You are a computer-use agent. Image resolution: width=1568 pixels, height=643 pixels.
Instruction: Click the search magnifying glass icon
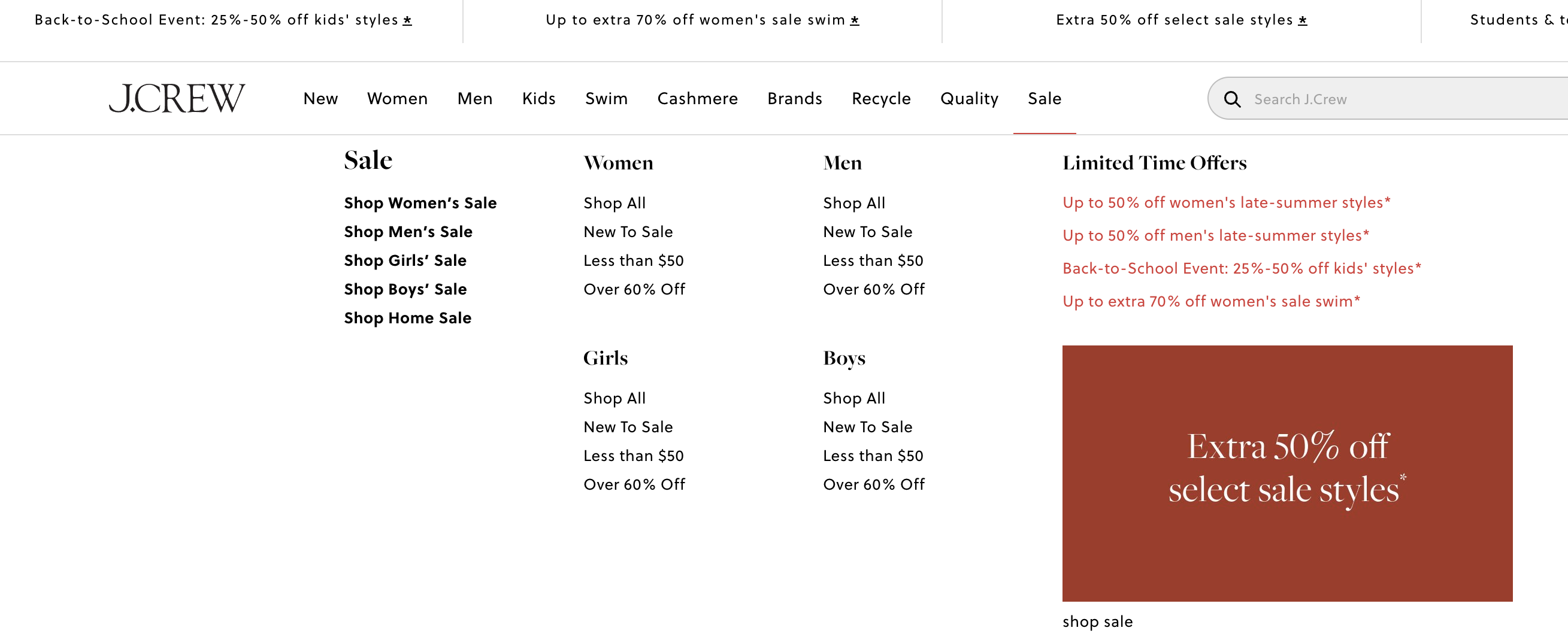tap(1231, 99)
